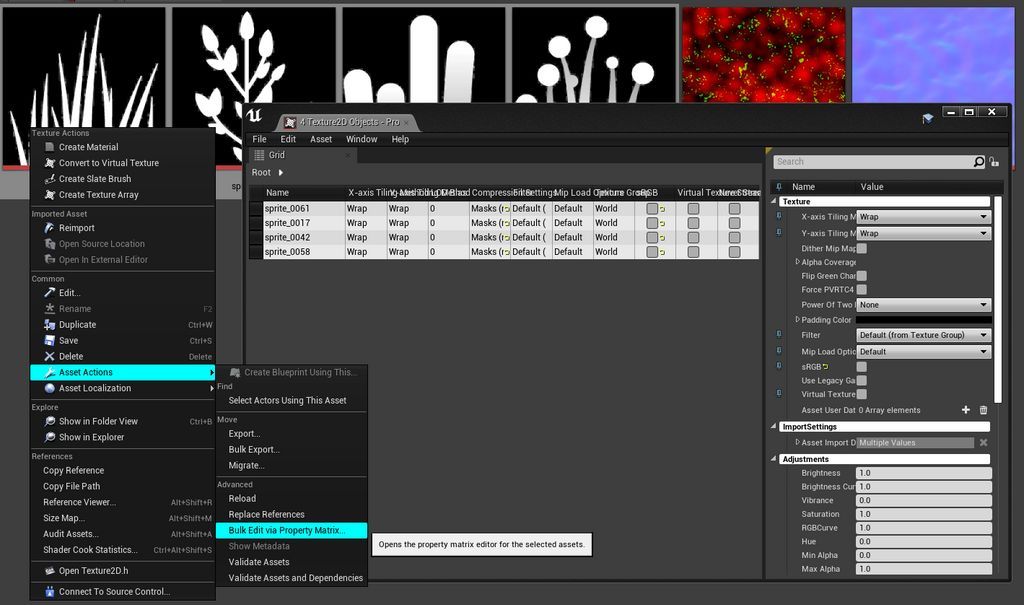The height and width of the screenshot is (605, 1024).
Task: Click the Connect To Source Control icon
Action: pyautogui.click(x=47, y=591)
